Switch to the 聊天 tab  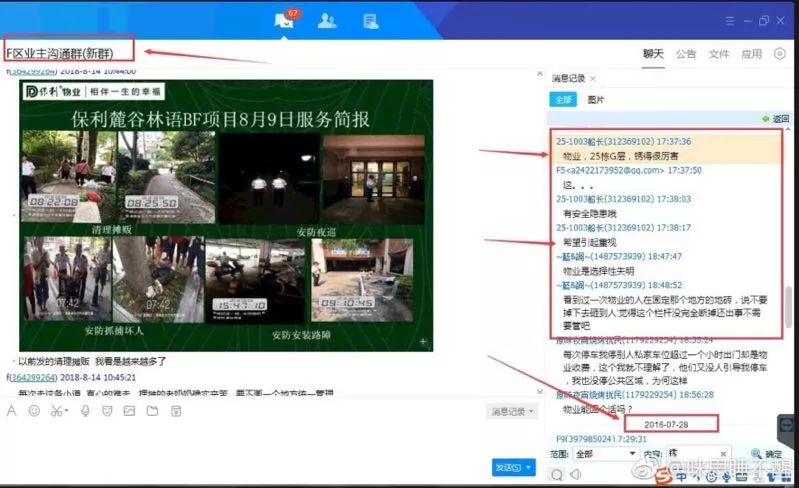pos(653,54)
